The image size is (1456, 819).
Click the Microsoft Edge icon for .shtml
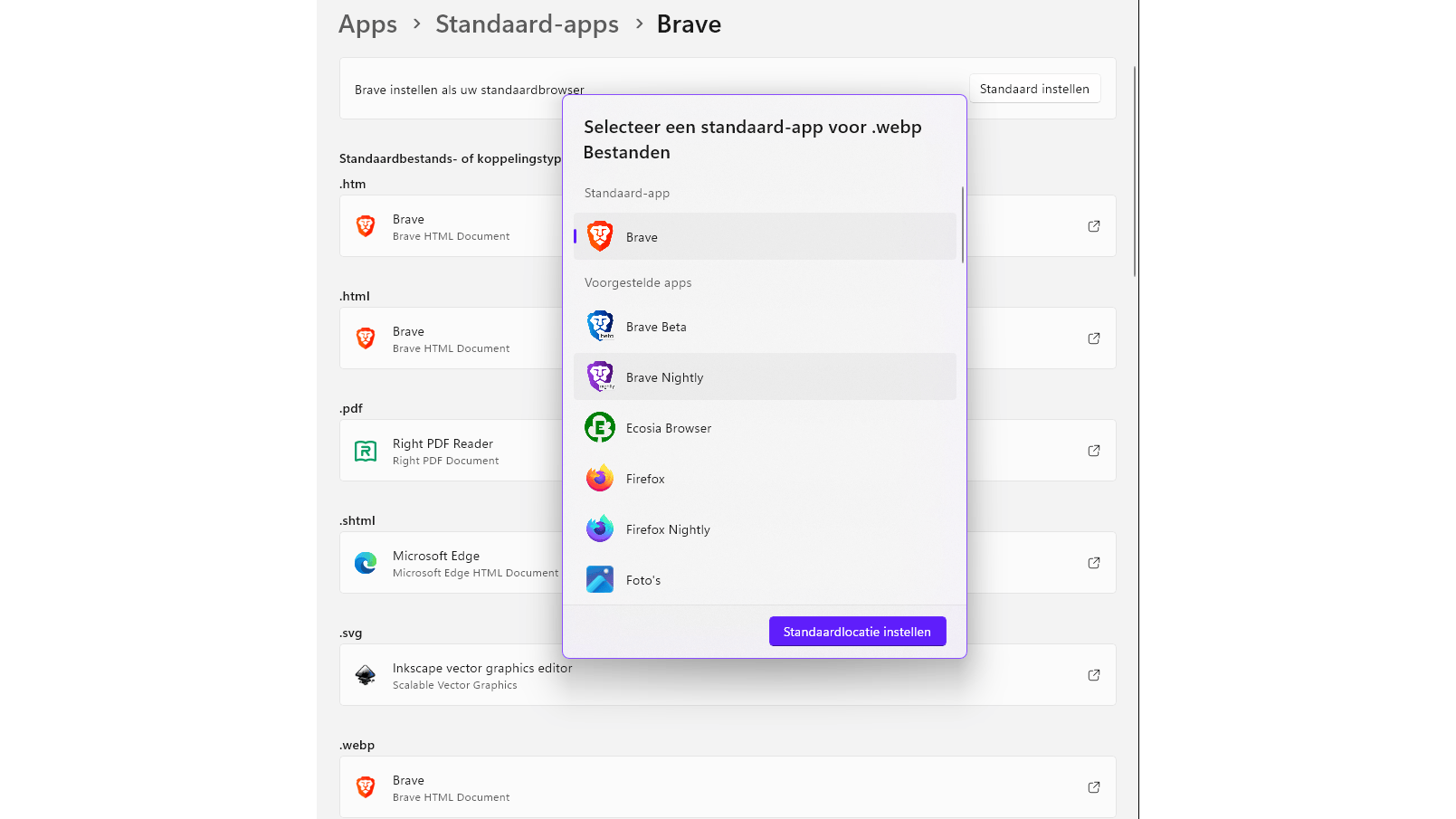click(x=366, y=563)
